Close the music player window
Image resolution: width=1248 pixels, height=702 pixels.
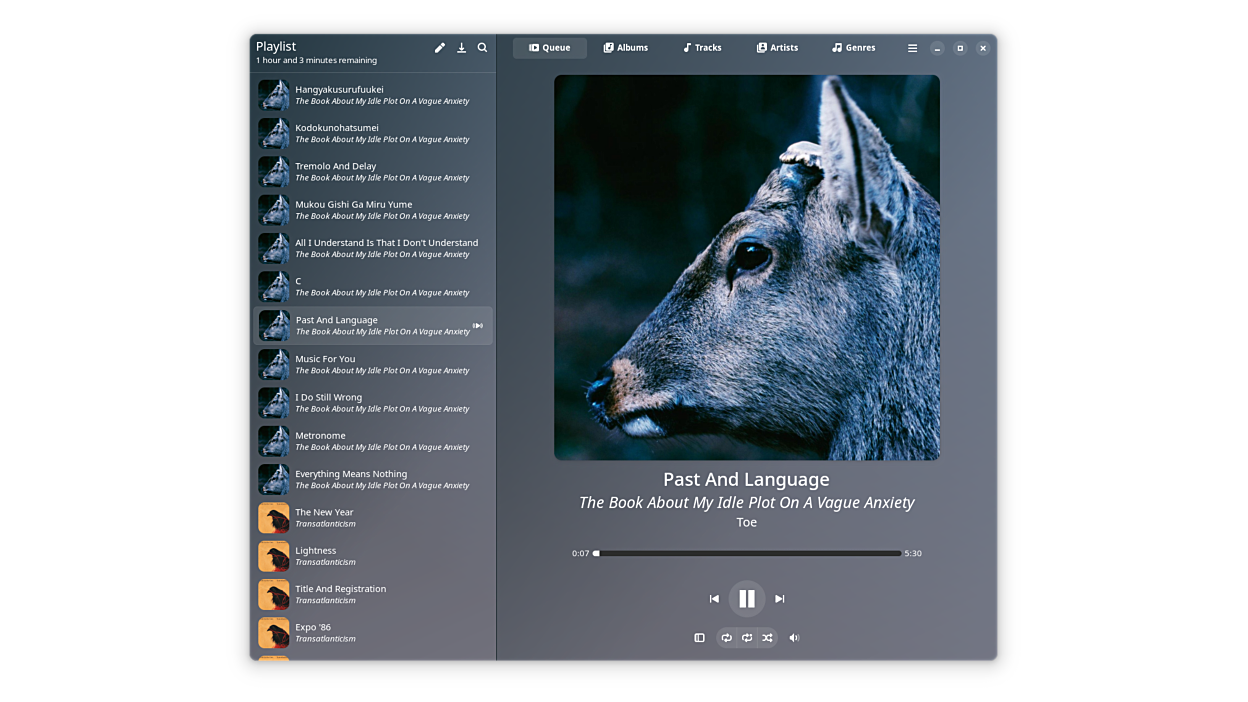pyautogui.click(x=983, y=48)
